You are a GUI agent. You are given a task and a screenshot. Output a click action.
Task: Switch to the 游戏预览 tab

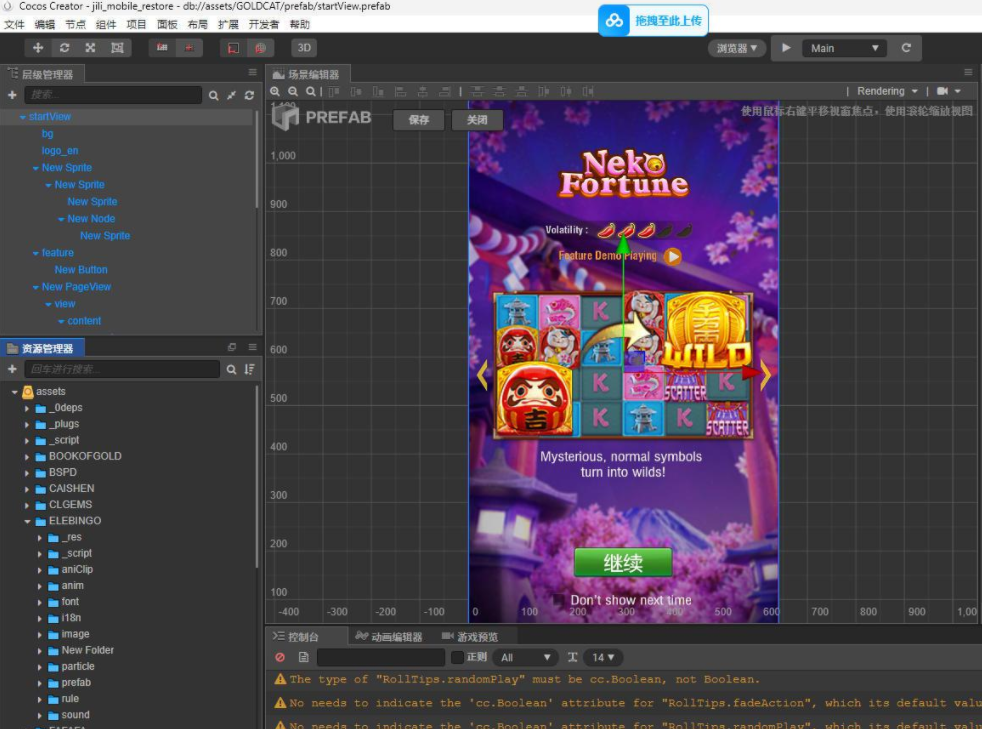pos(476,636)
